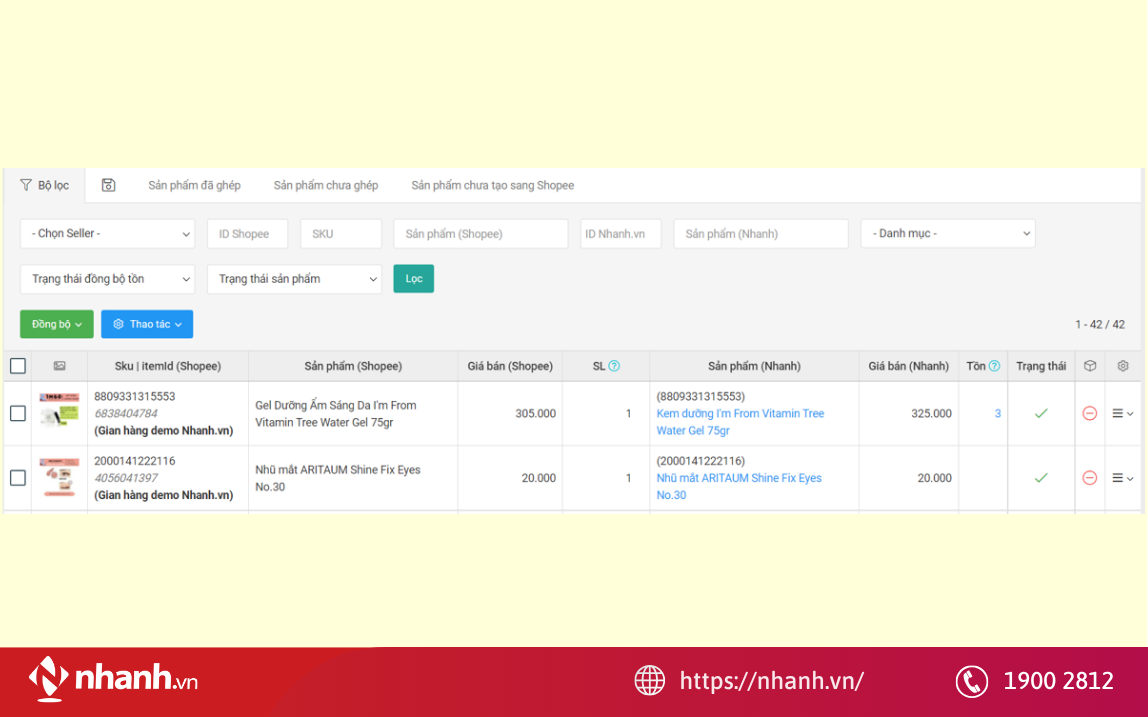Switch to Sản phẩm chưa ghép tab

coord(326,185)
